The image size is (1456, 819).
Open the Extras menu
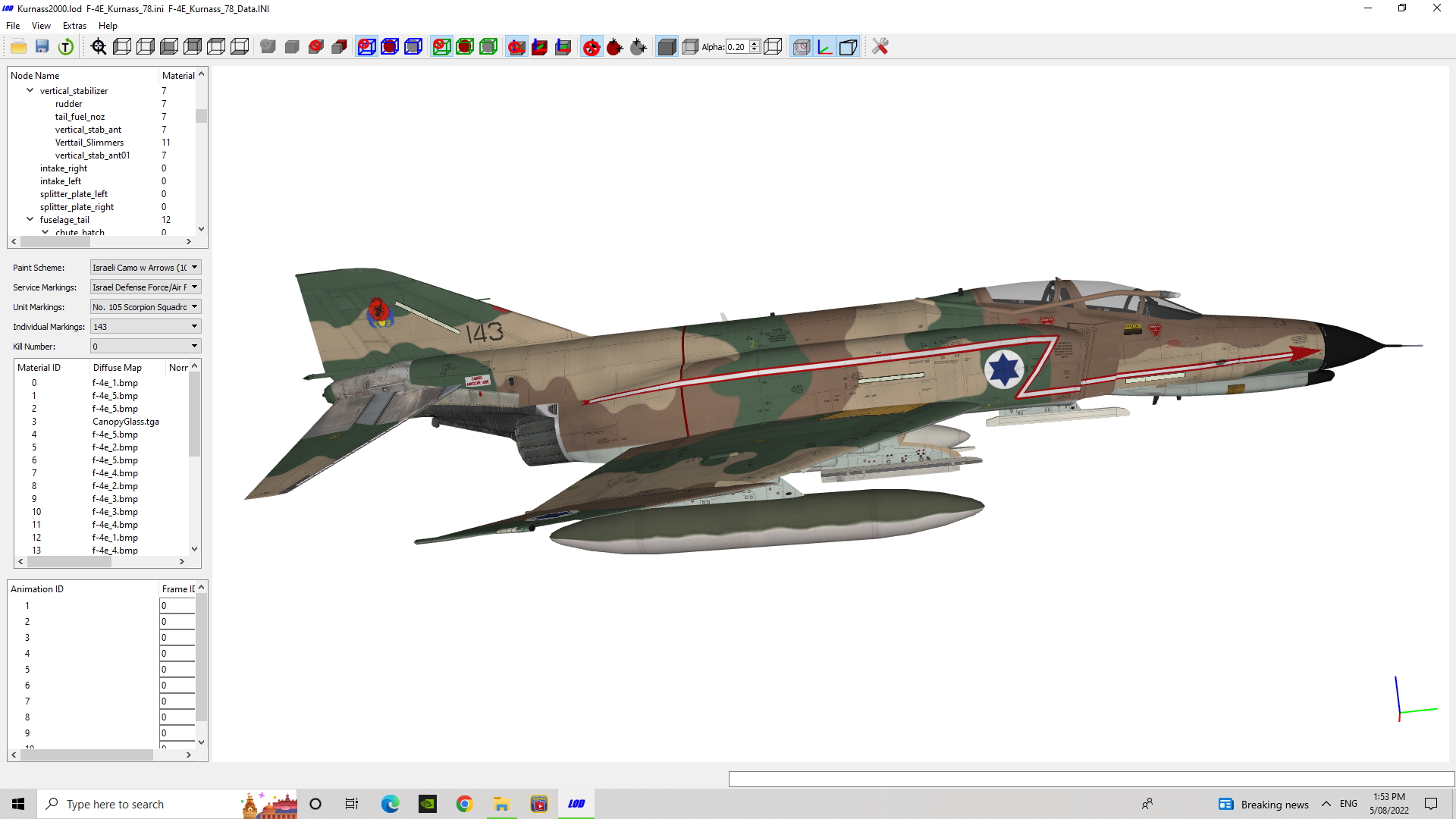pyautogui.click(x=74, y=26)
